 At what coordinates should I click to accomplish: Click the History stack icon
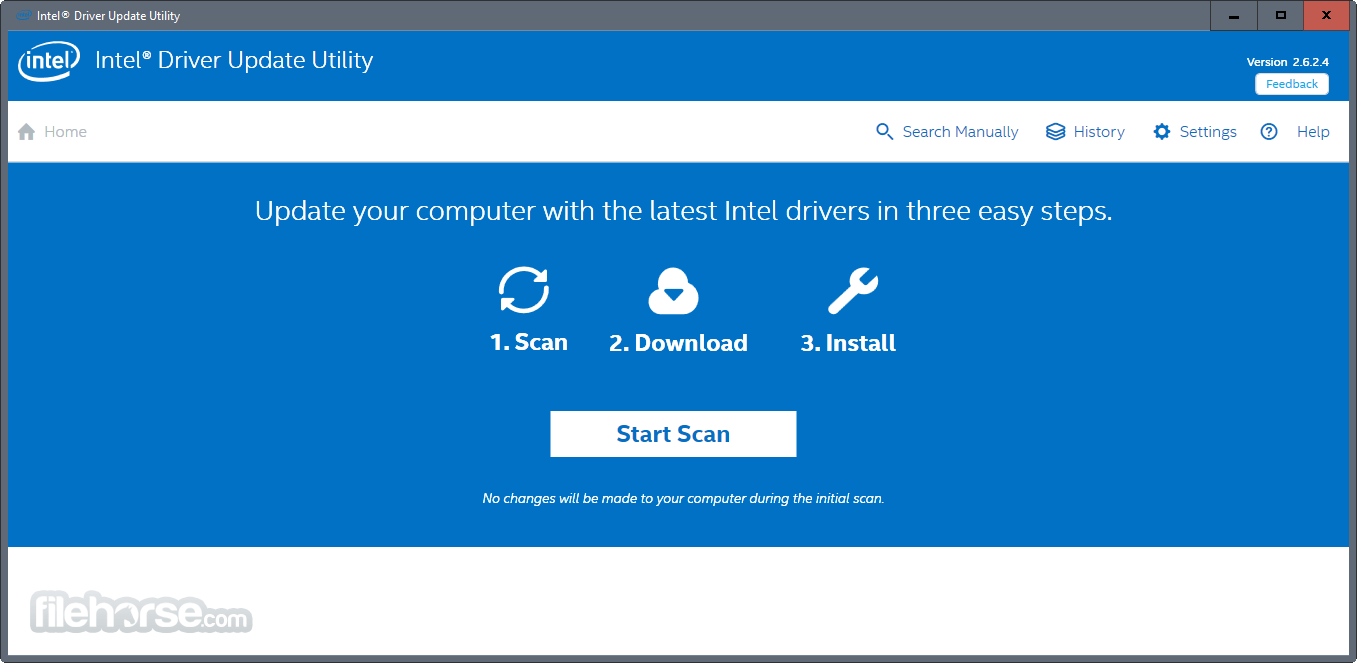pos(1055,132)
